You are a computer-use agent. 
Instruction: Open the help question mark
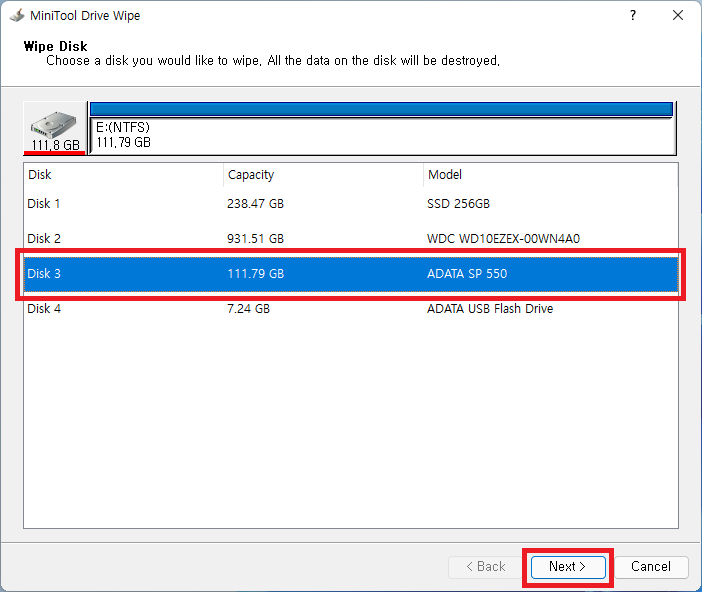pyautogui.click(x=633, y=15)
